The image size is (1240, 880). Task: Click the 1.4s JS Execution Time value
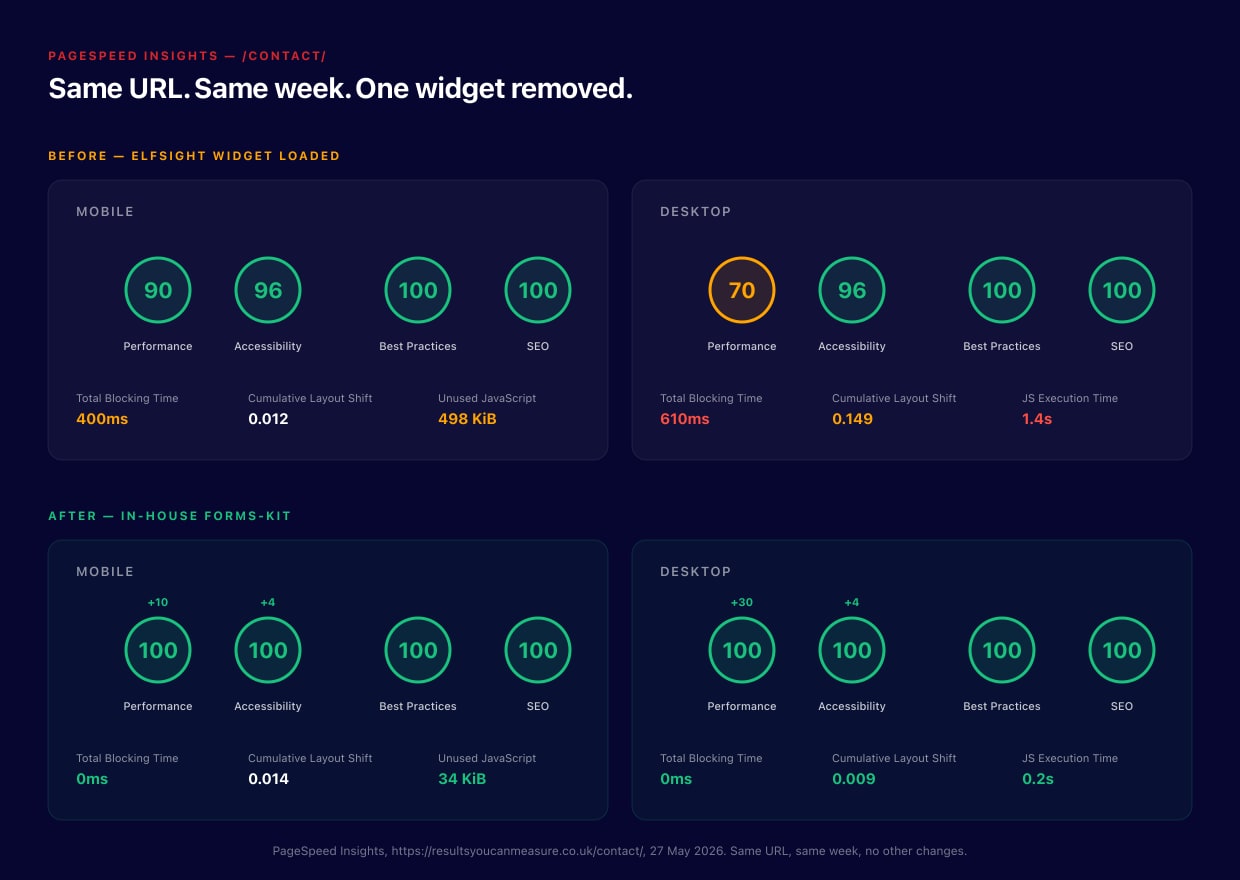[1037, 419]
